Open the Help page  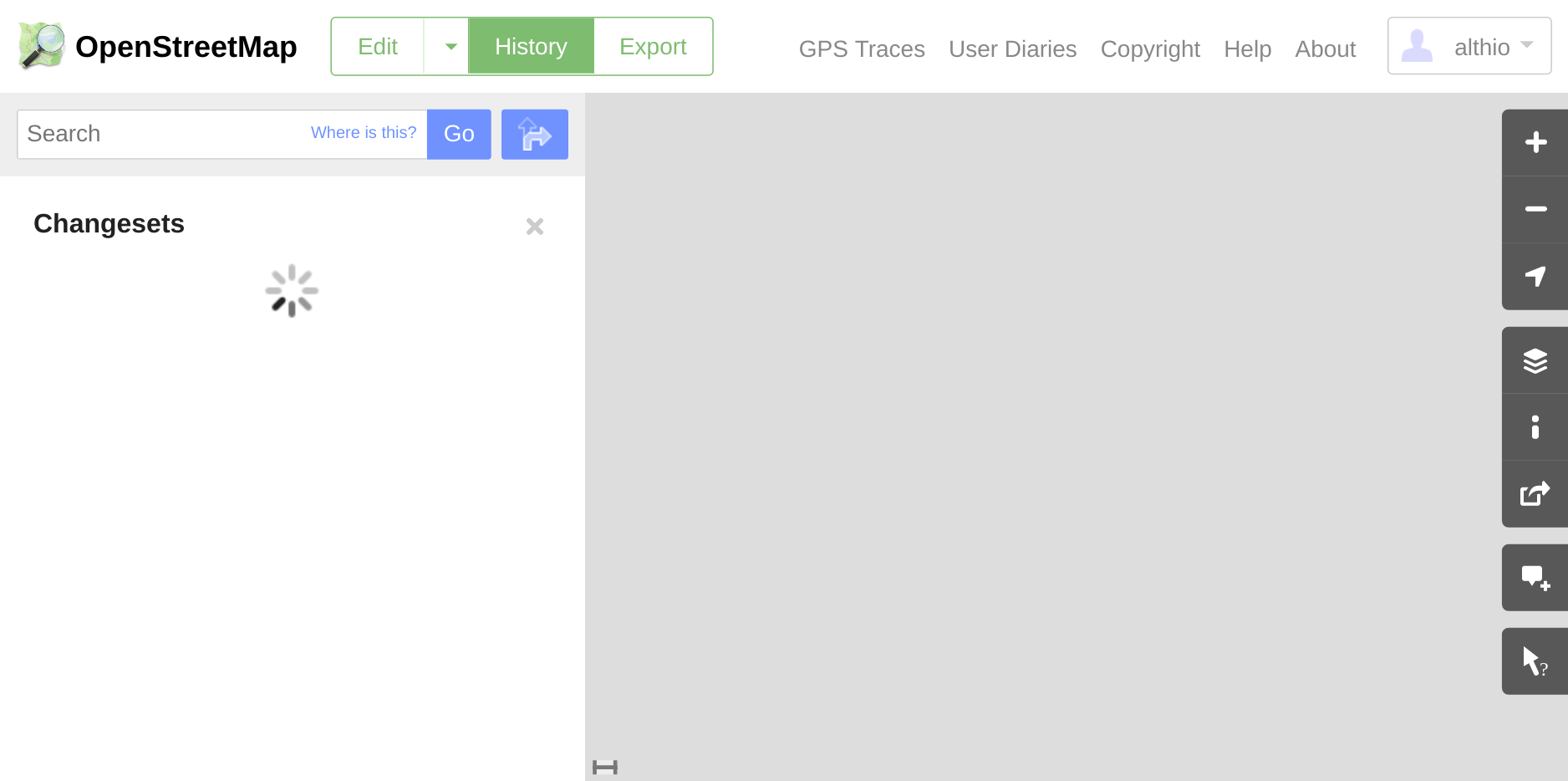click(1247, 49)
